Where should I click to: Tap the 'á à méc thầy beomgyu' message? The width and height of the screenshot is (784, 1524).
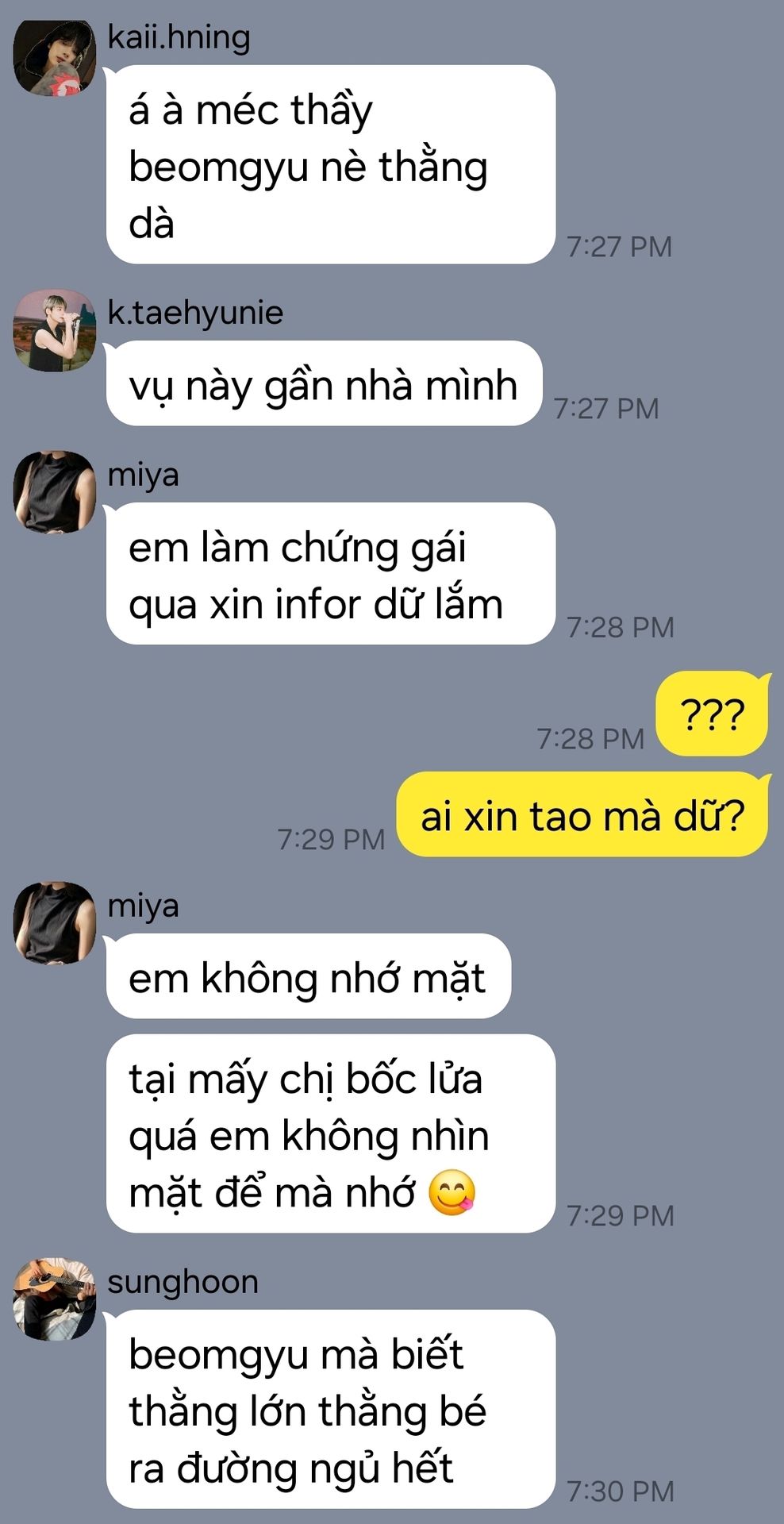(x=330, y=164)
